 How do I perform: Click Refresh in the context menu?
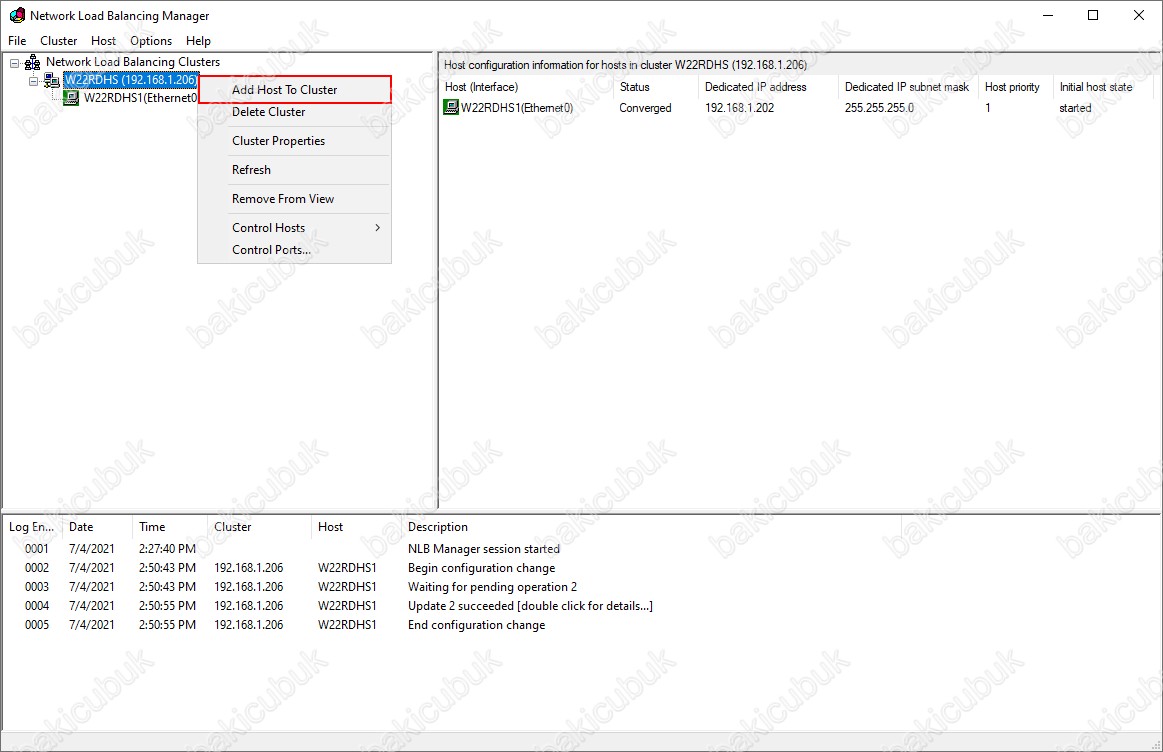(252, 170)
